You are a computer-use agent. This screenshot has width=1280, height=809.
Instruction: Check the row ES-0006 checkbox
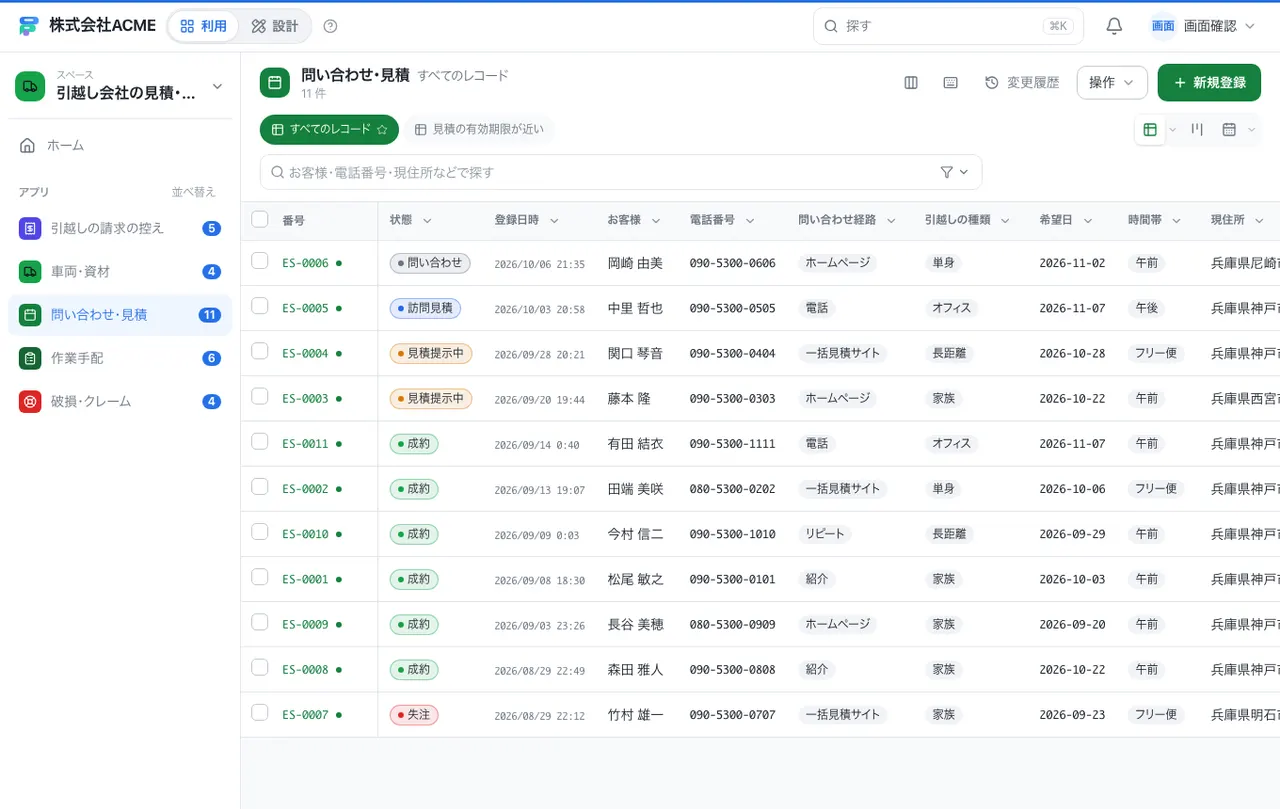260,261
